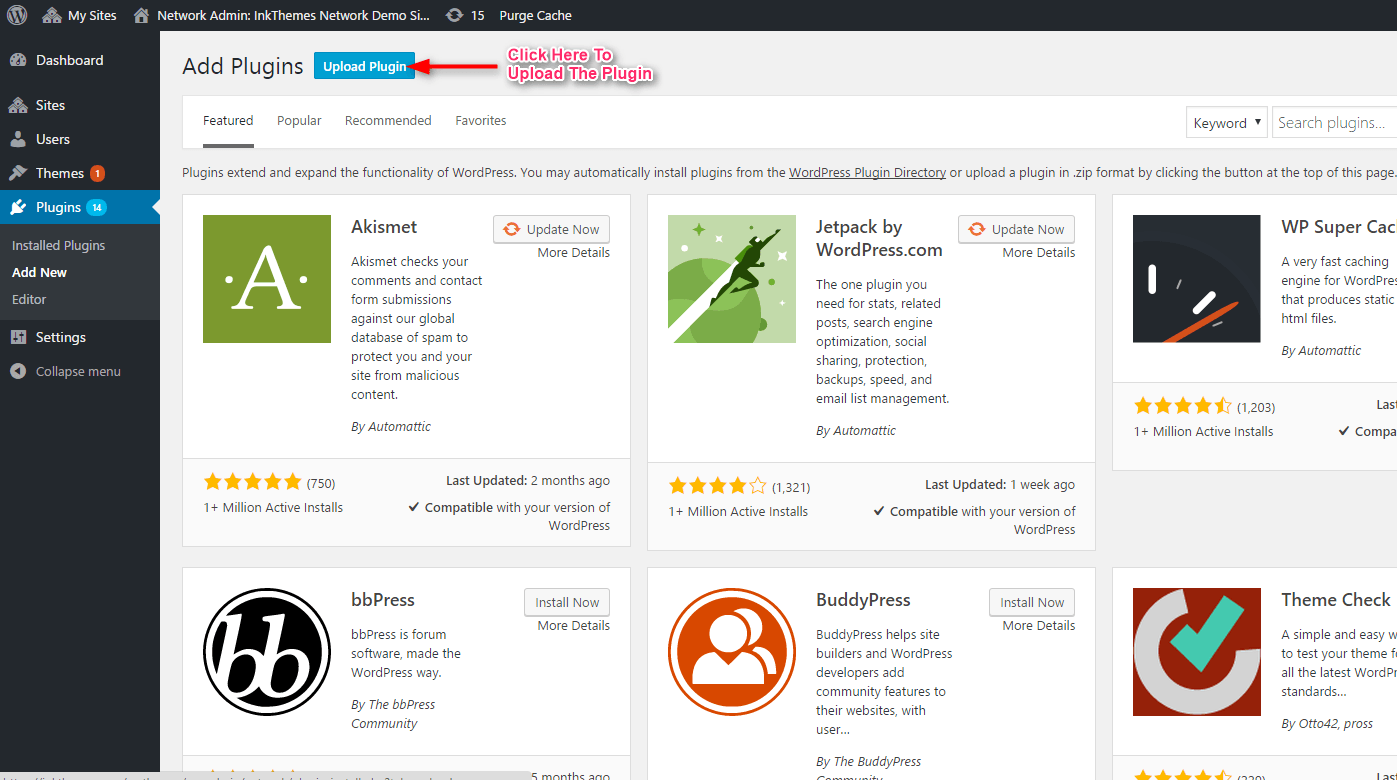This screenshot has width=1397, height=780.
Task: Switch to the Favorites tab
Action: tap(481, 121)
